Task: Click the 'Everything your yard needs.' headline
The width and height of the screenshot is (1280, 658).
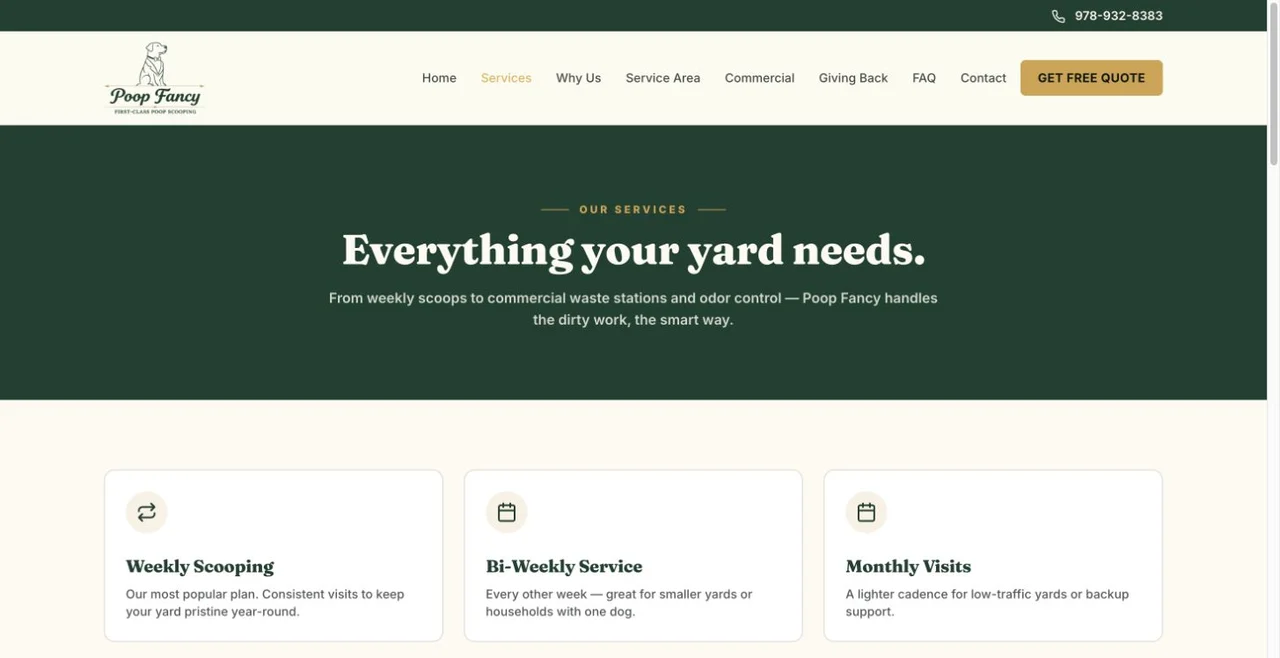Action: click(x=634, y=250)
